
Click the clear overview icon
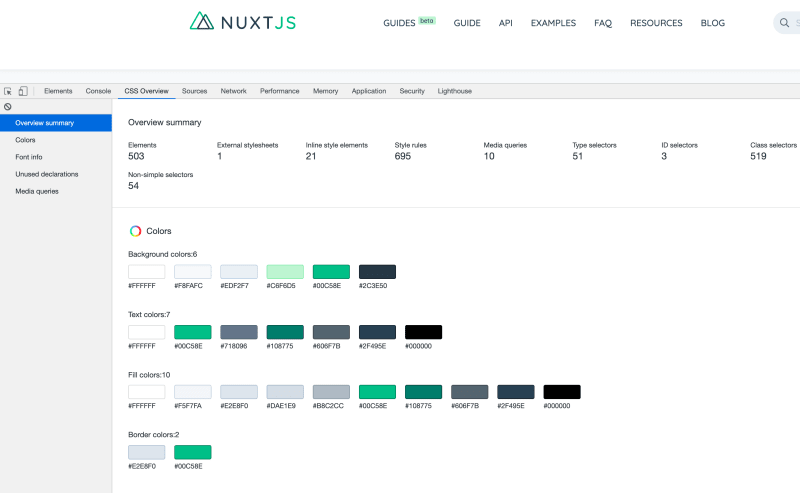coord(8,107)
